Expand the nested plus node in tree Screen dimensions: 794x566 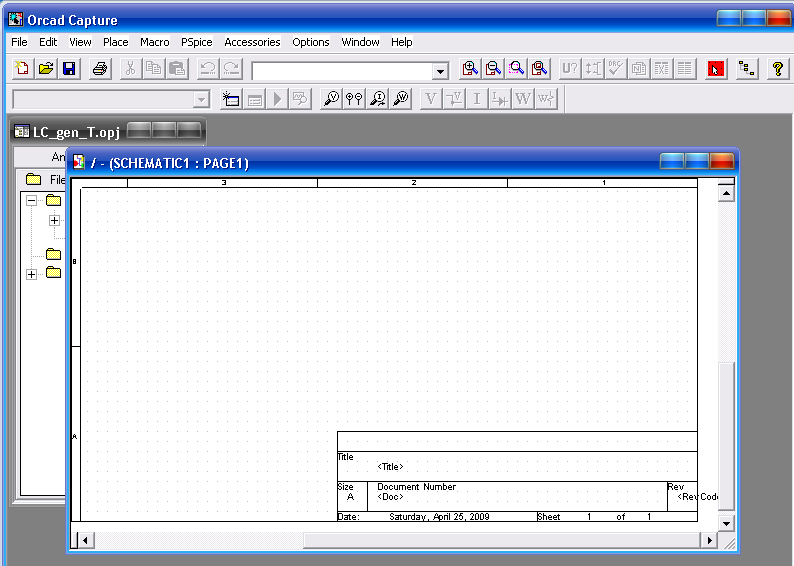coord(54,221)
